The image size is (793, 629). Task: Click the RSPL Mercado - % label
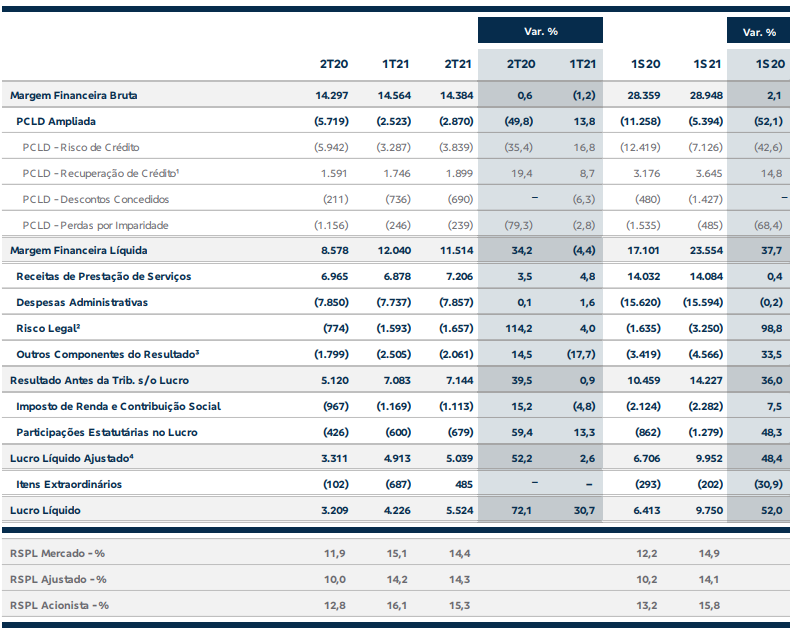(57, 553)
